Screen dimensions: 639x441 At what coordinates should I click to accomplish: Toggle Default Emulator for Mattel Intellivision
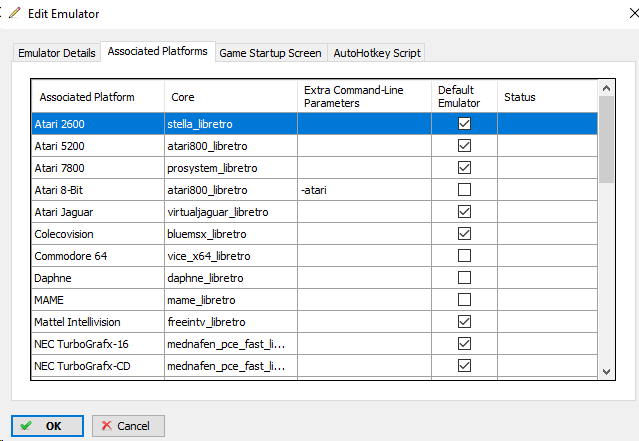pyautogui.click(x=464, y=322)
